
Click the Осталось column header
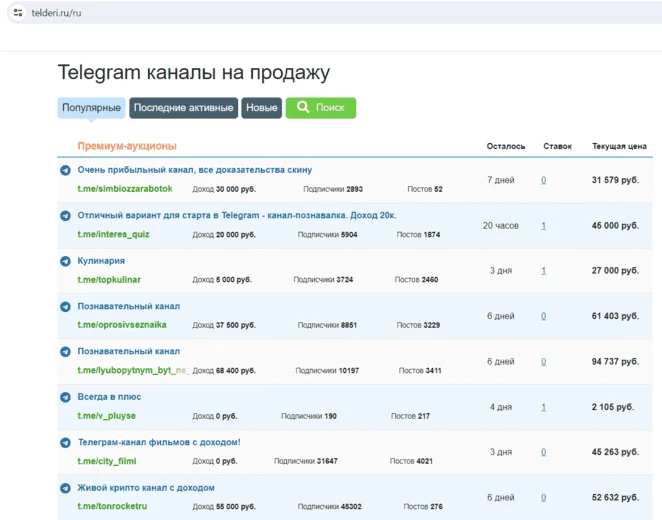click(x=506, y=146)
